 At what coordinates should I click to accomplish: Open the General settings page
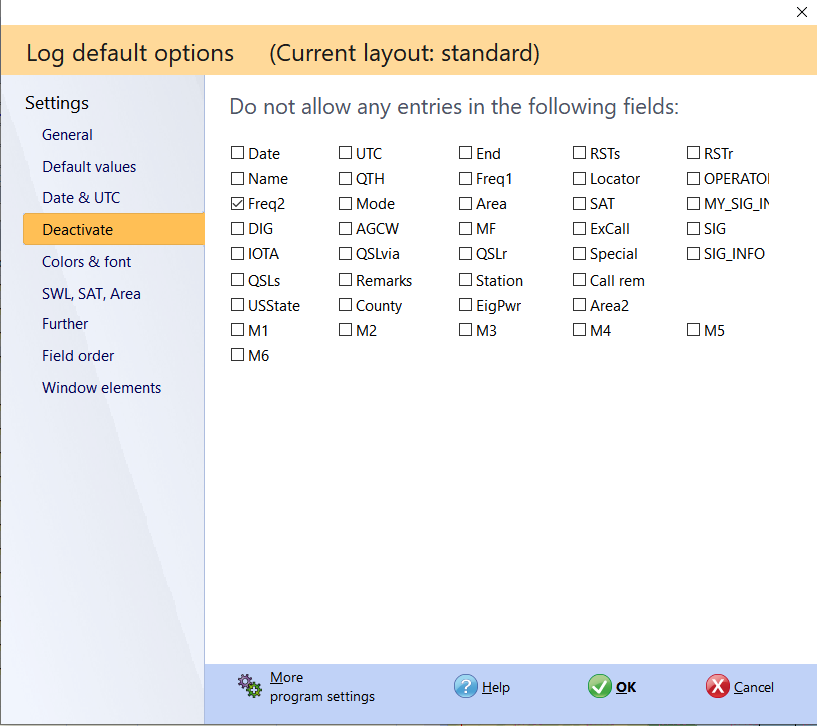point(67,135)
